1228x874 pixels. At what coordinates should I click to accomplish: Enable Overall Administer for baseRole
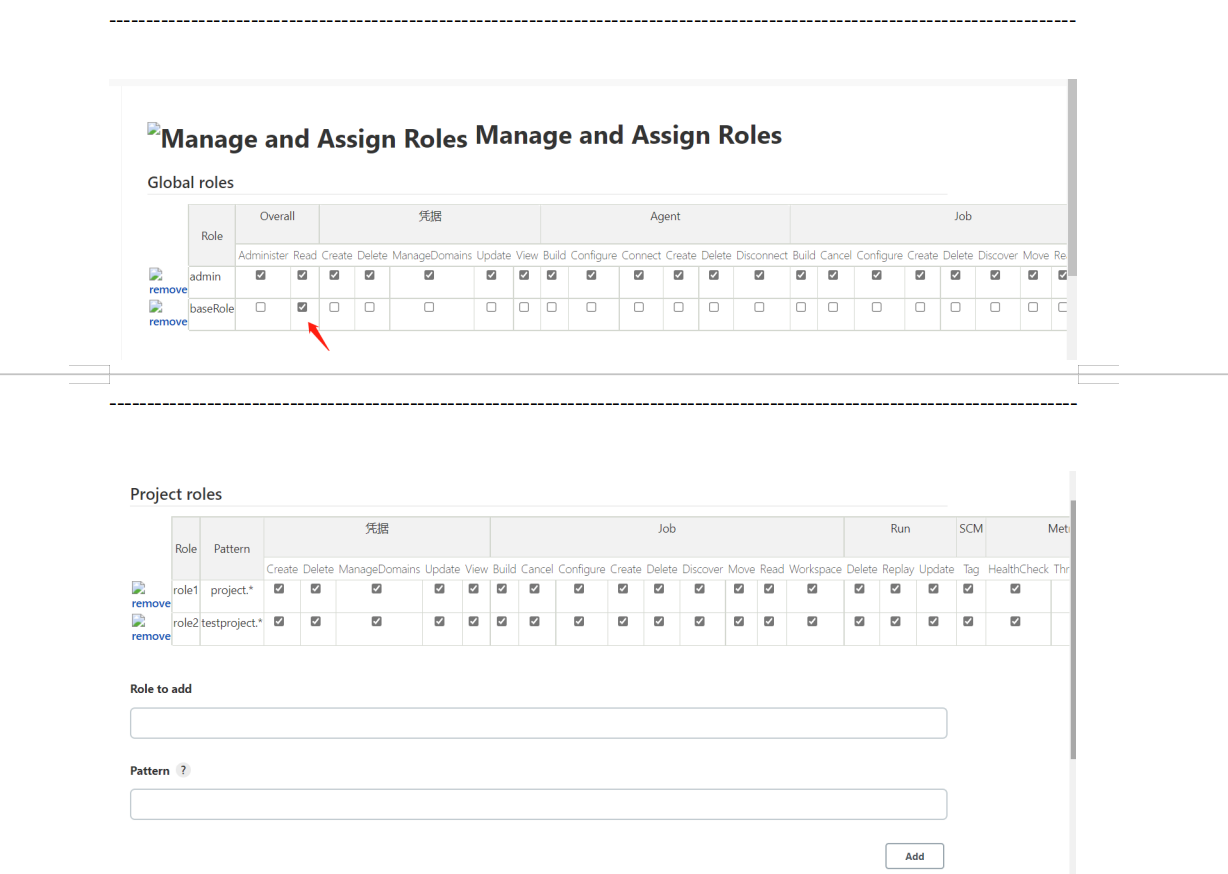pyautogui.click(x=261, y=307)
